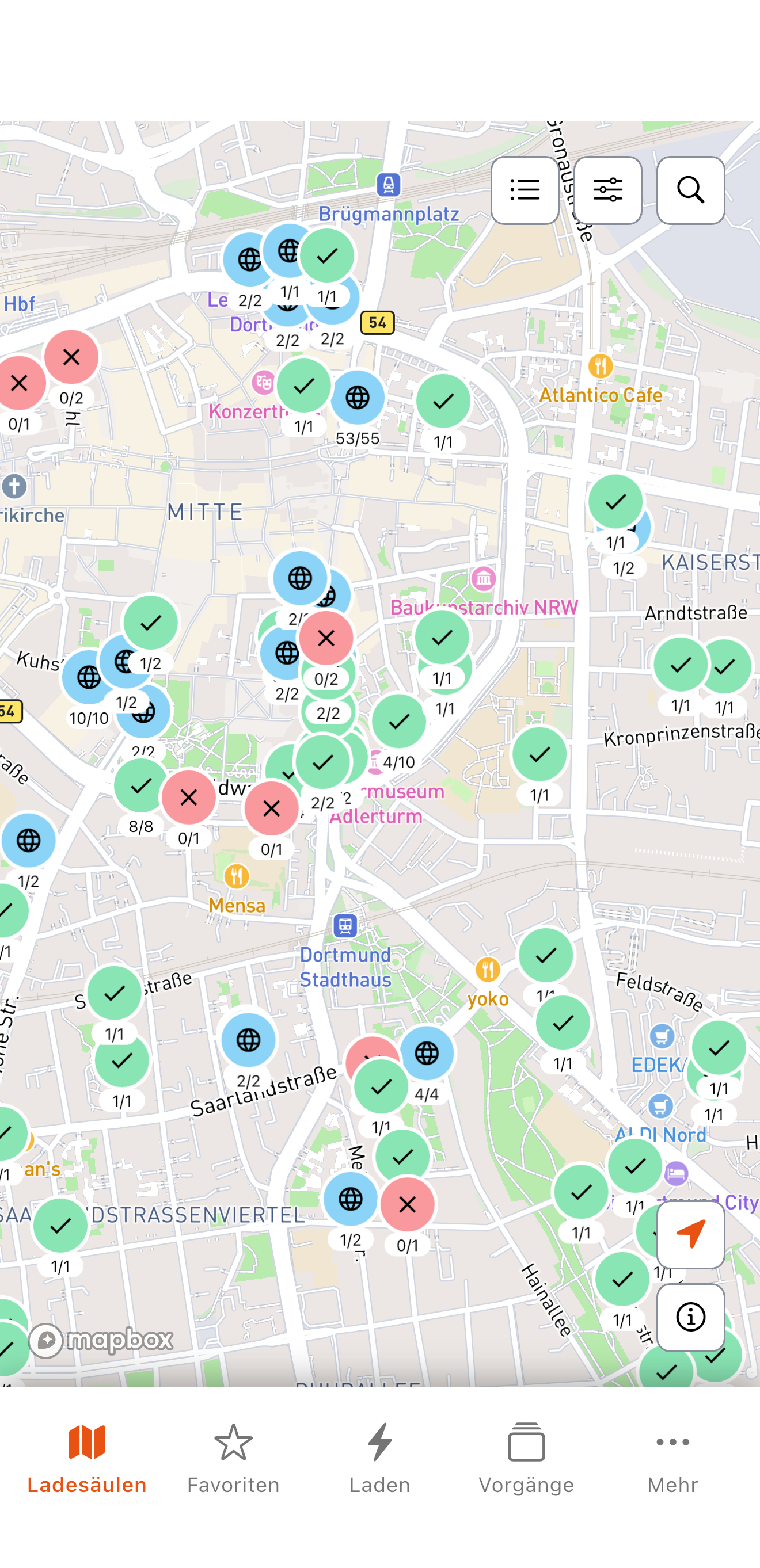The width and height of the screenshot is (760, 1568).
Task: Select roaming 2/2 marker above Saarlandstraße
Action: 249,1041
